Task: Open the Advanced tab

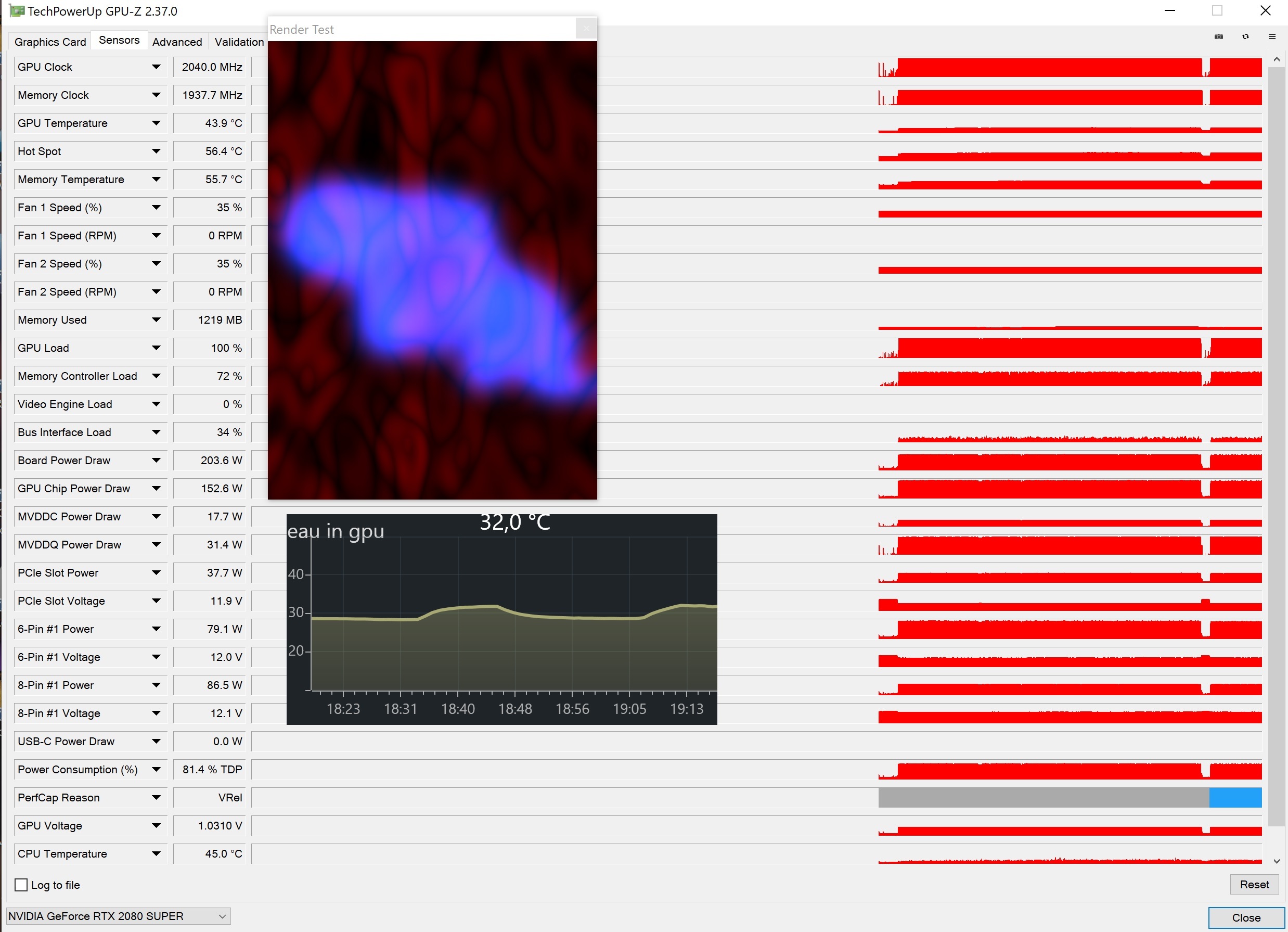Action: (x=177, y=42)
